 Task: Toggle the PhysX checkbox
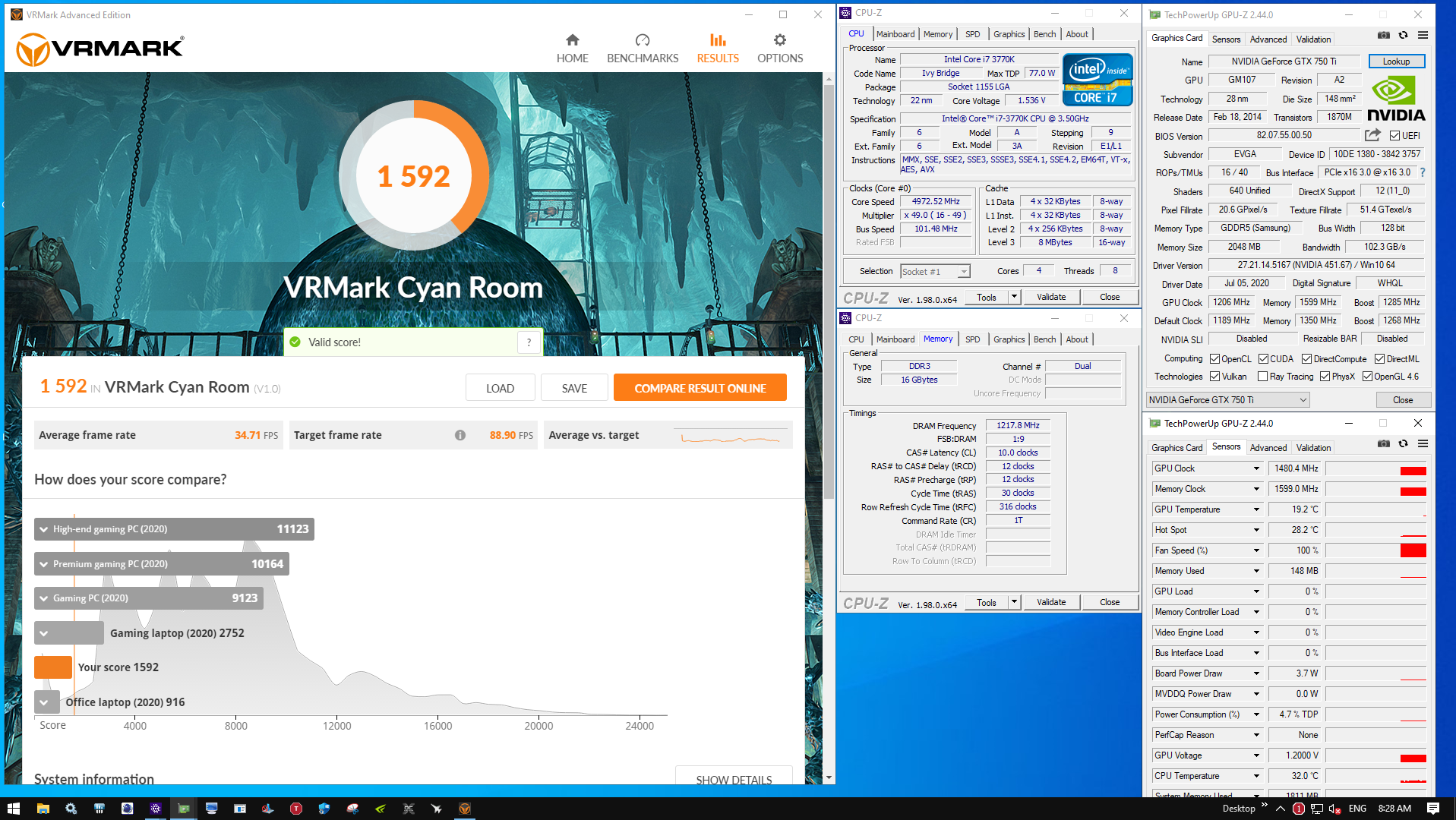coord(1325,377)
